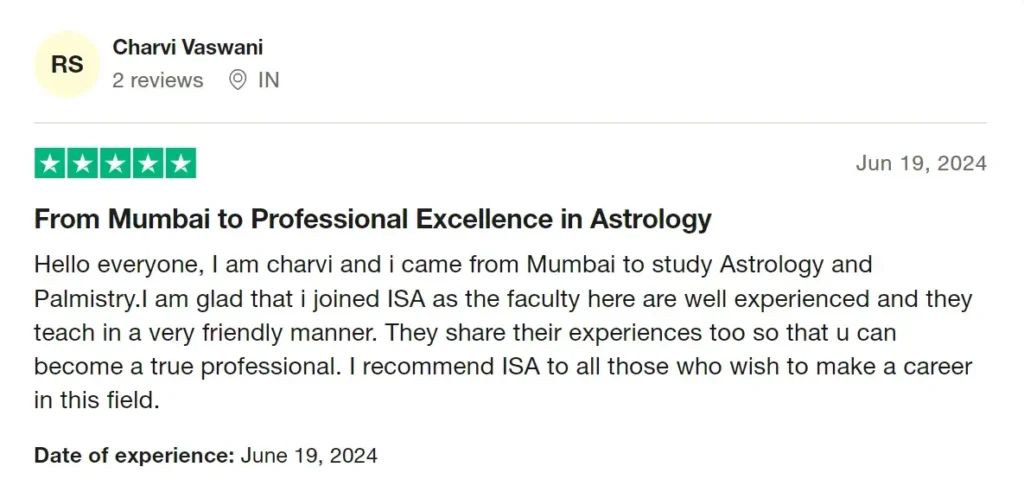
Task: Click the location pin icon
Action: pyautogui.click(x=238, y=80)
